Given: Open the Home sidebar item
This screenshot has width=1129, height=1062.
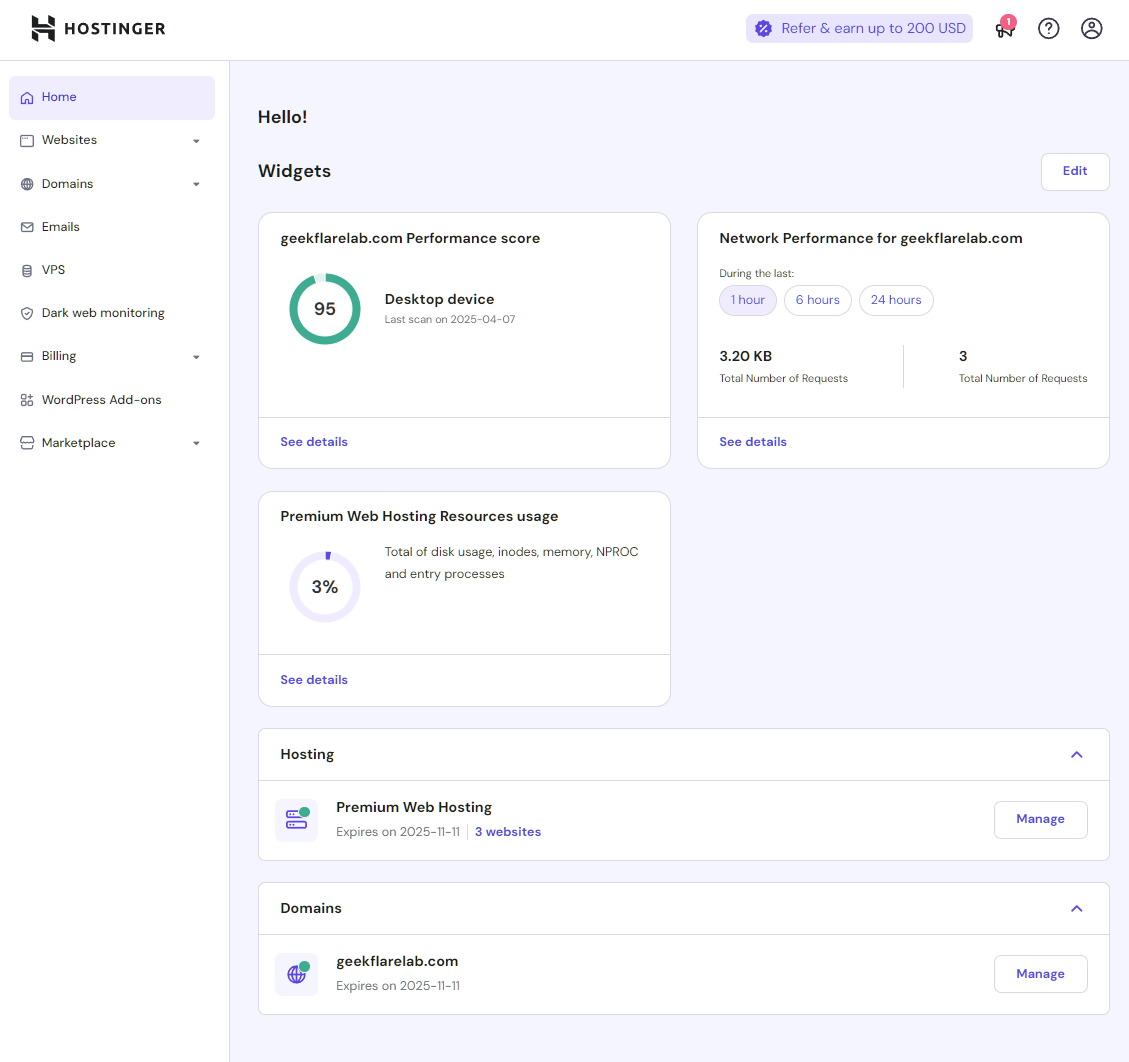Looking at the screenshot, I should (x=60, y=97).
